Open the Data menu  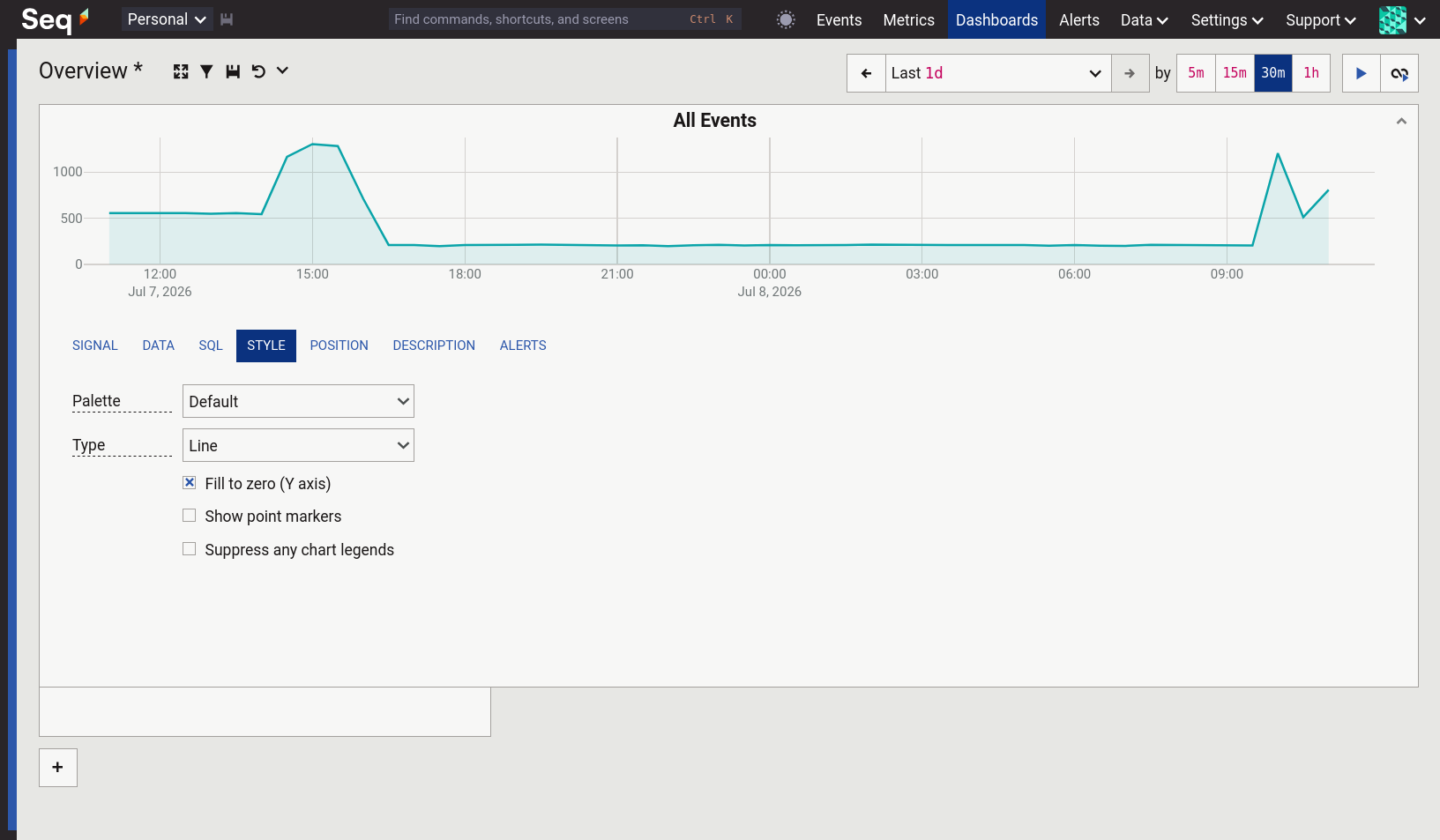coord(1145,19)
